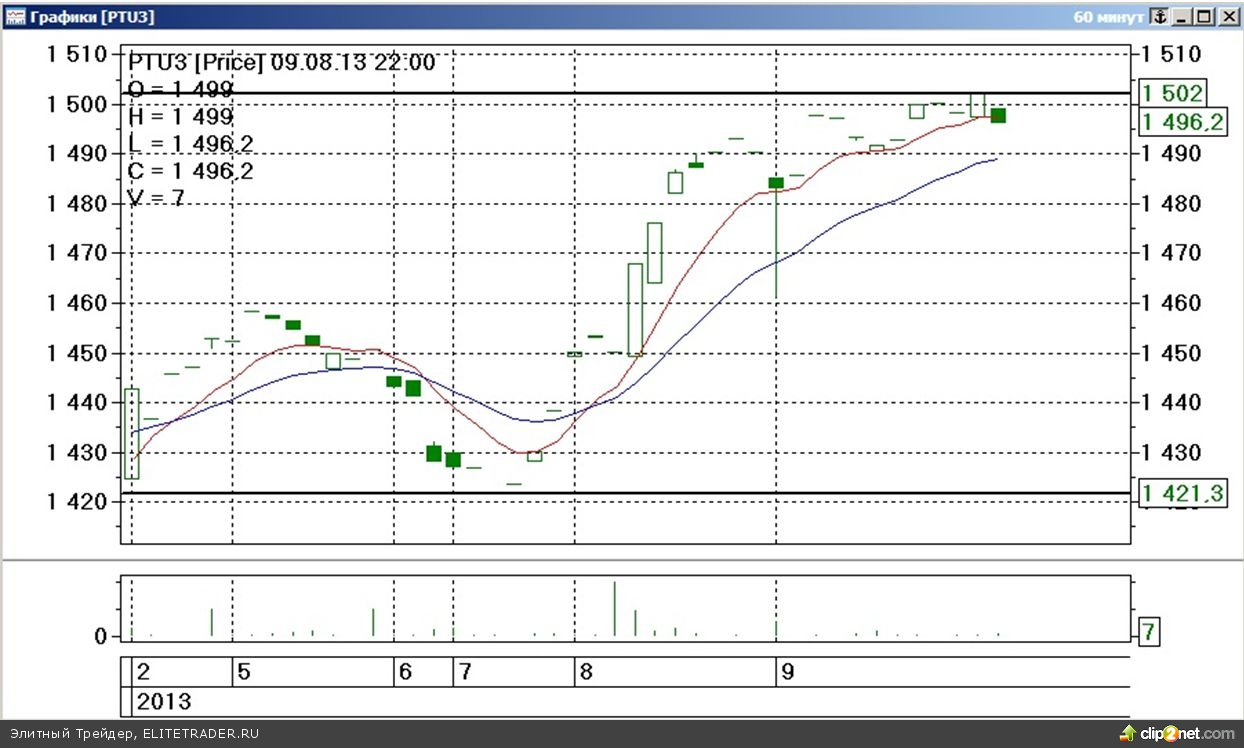Select the 1 496,2 current price label
This screenshot has width=1244, height=748.
pos(1183,122)
